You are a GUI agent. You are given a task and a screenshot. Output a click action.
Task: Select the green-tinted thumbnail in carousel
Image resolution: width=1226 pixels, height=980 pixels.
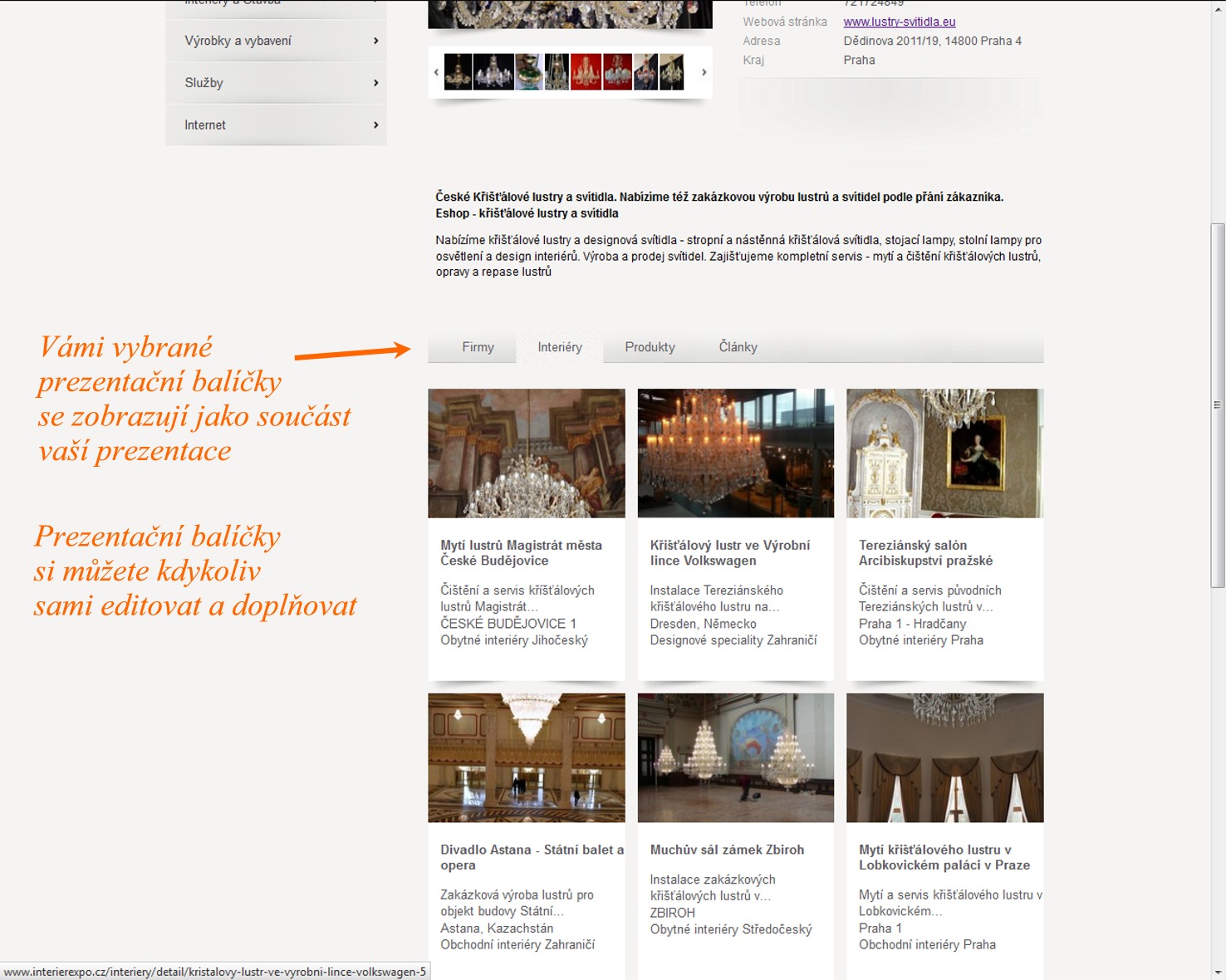point(528,72)
